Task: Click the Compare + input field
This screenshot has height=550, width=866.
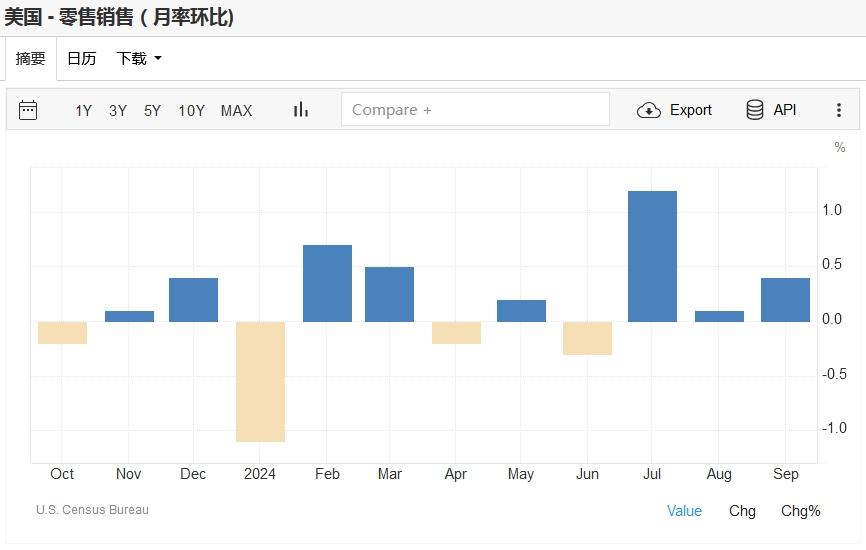Action: [x=475, y=110]
